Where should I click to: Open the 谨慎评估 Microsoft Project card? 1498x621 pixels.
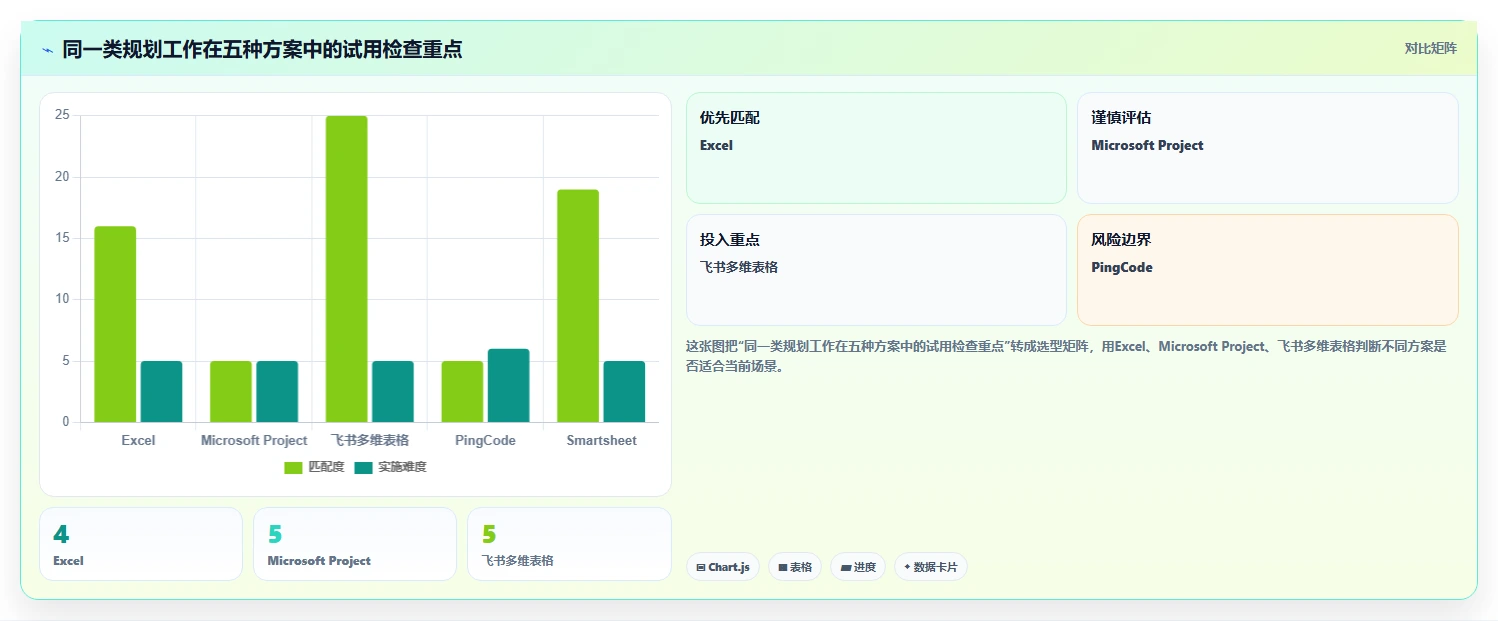point(1268,148)
